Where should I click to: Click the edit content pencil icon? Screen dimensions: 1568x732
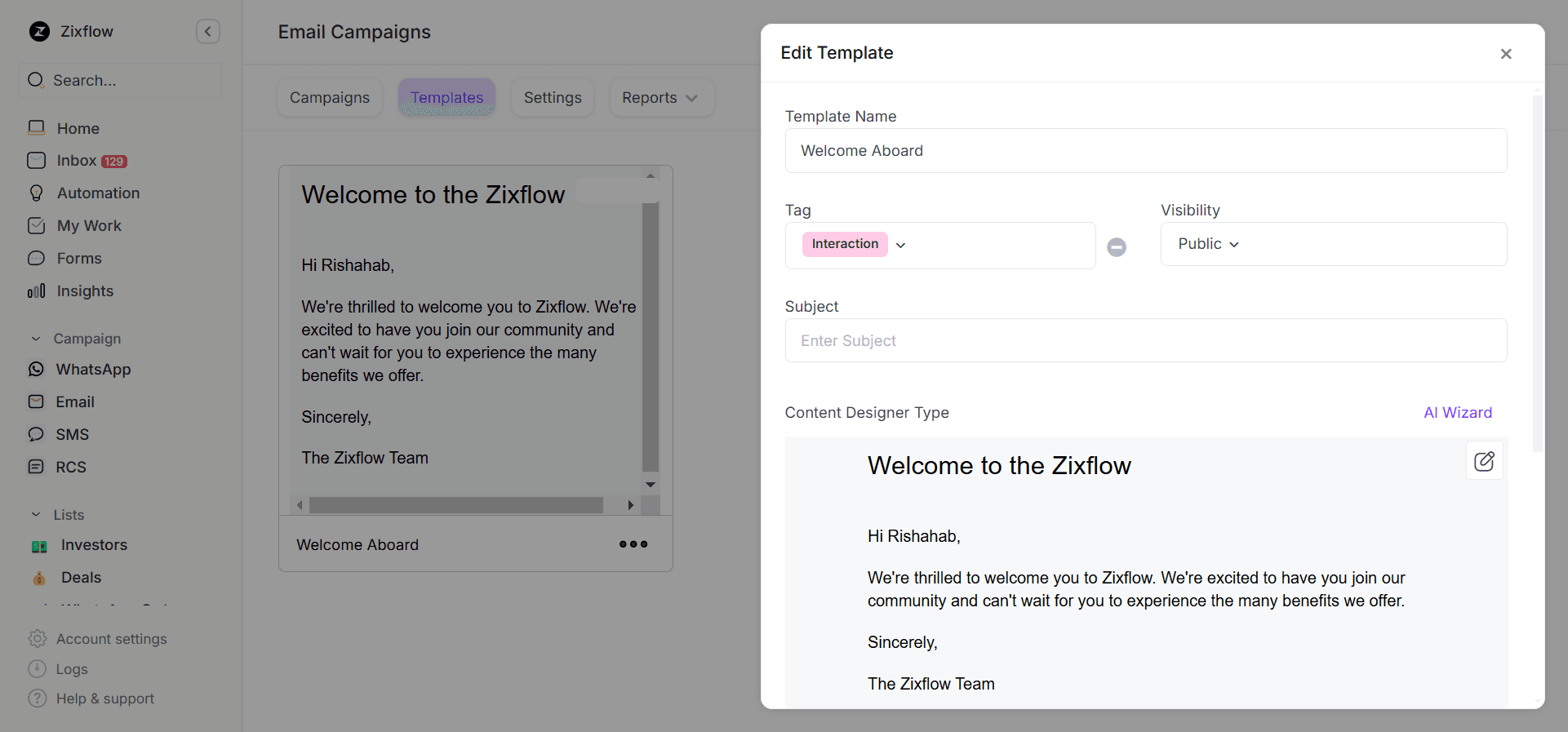pos(1484,461)
